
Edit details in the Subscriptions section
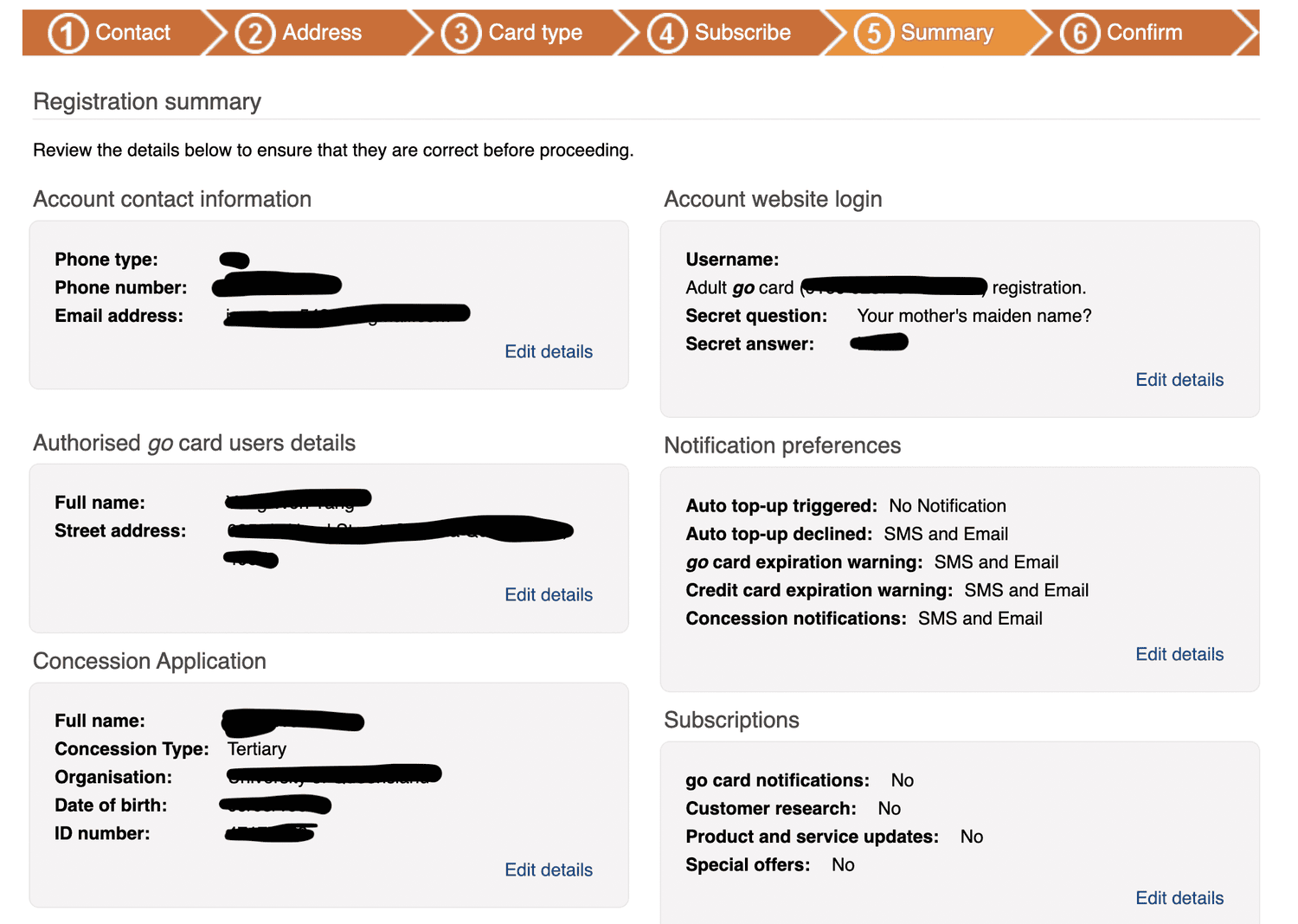point(1179,898)
